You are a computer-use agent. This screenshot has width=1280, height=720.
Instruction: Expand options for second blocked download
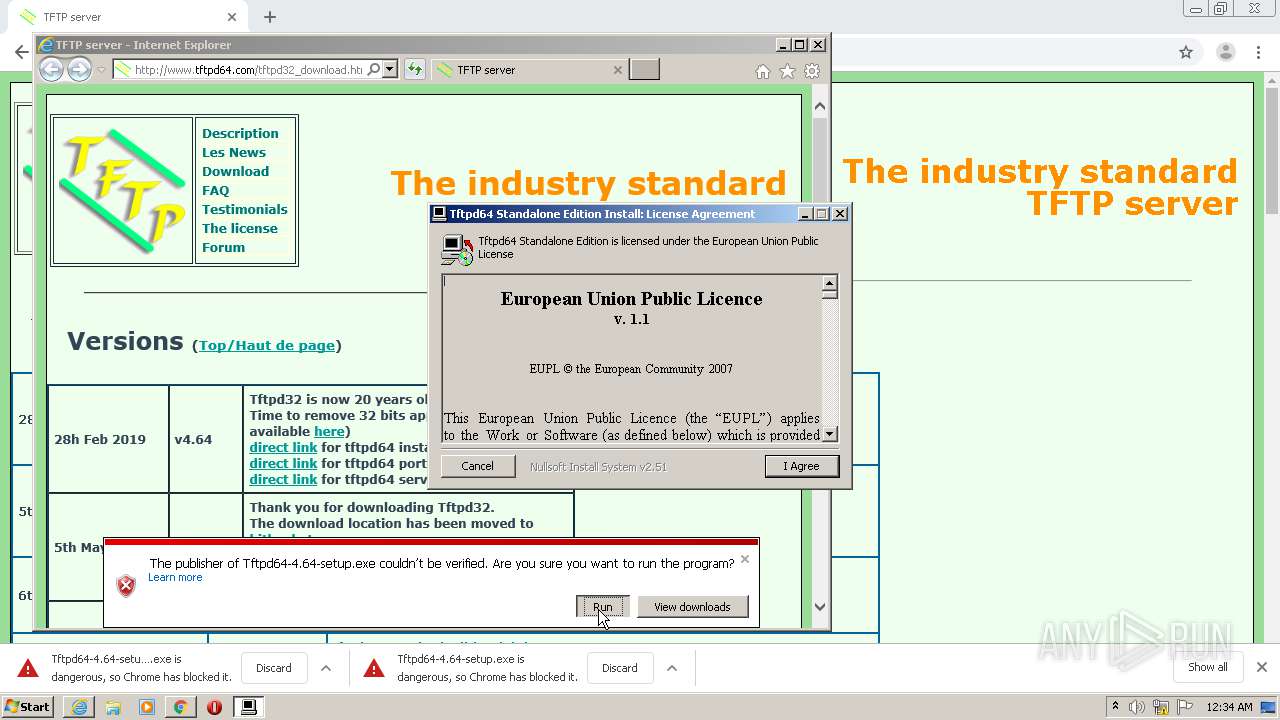pyautogui.click(x=672, y=668)
